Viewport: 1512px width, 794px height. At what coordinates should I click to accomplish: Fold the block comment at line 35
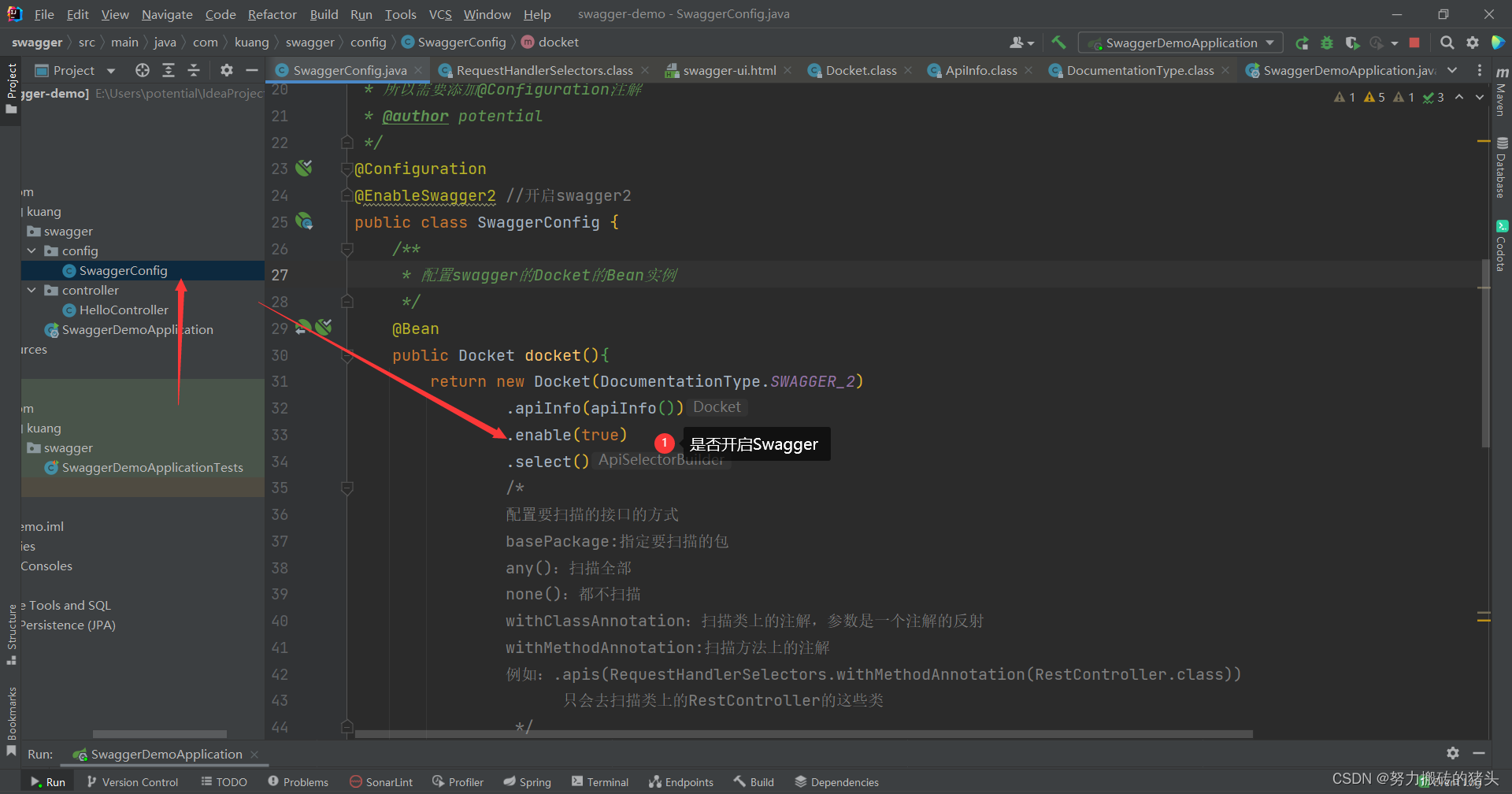point(346,488)
